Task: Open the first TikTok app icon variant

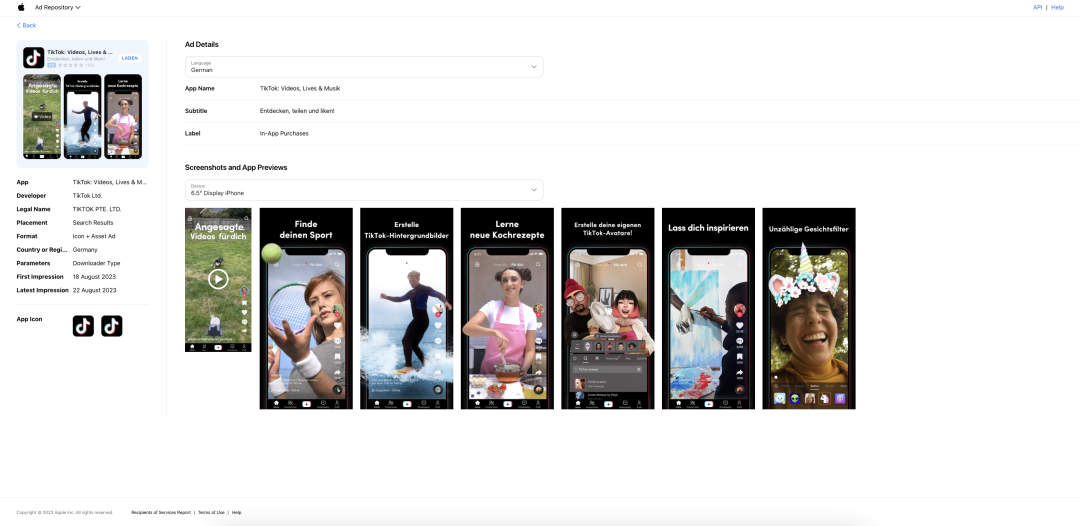Action: point(83,326)
